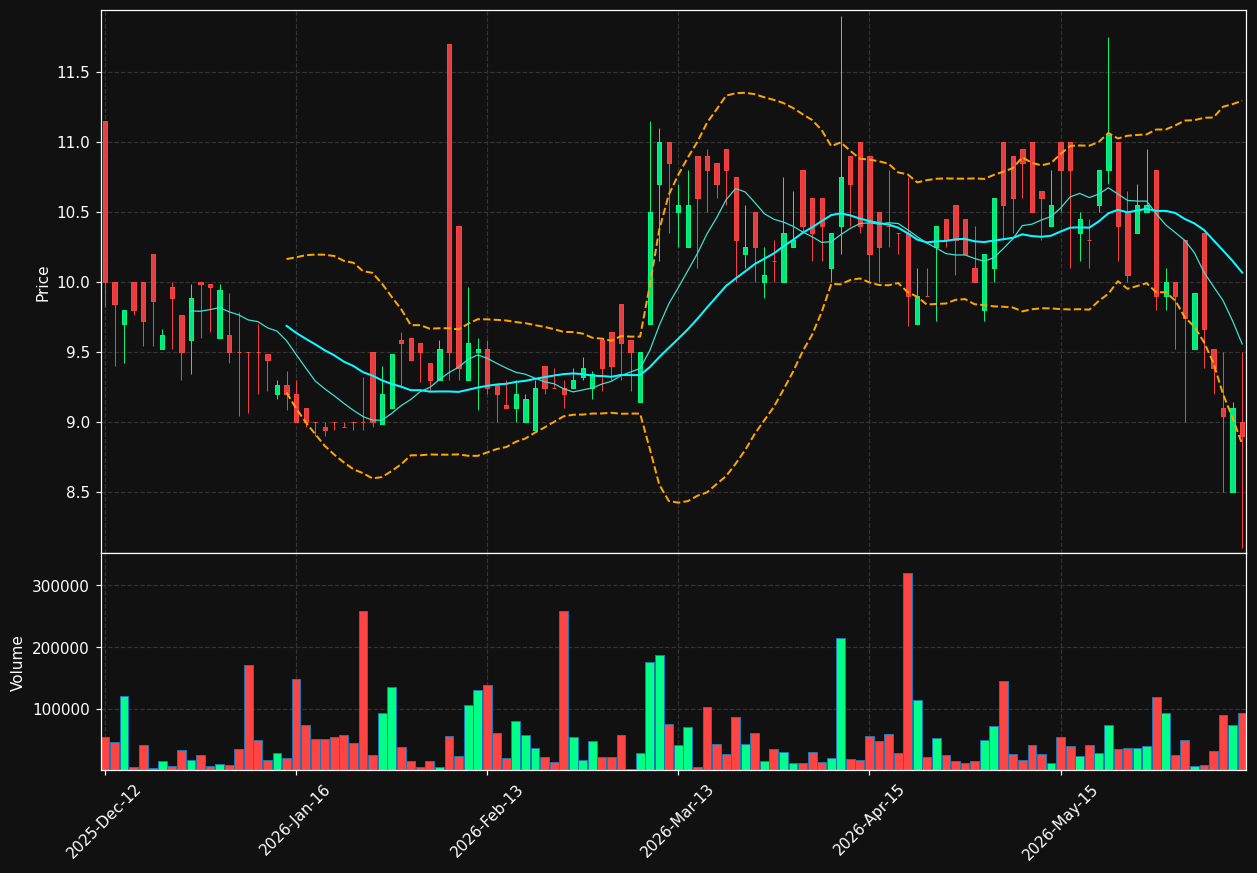Click the 100000 volume axis value
1257x873 pixels.
[62, 710]
